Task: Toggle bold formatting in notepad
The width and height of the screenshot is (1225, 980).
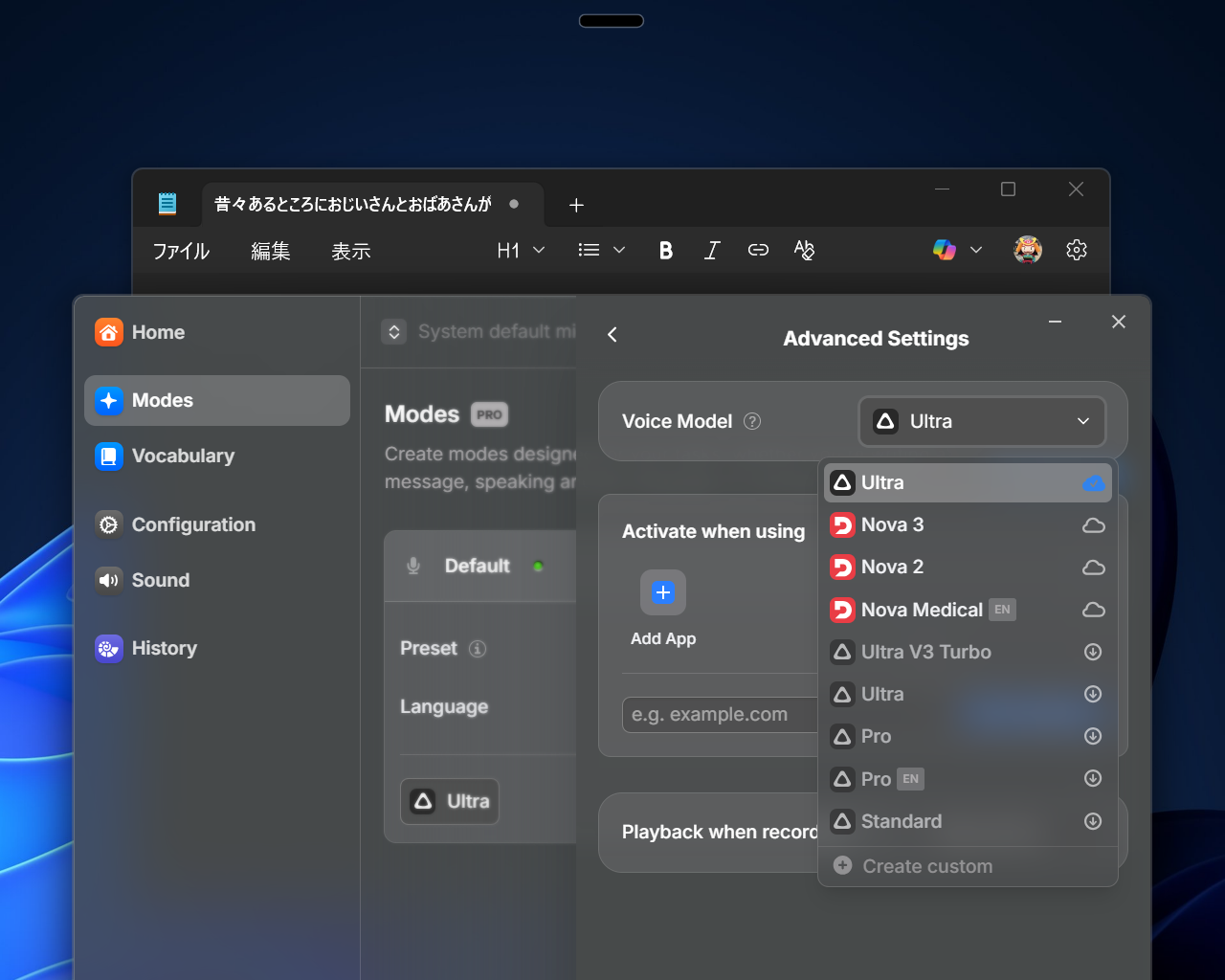Action: (666, 250)
